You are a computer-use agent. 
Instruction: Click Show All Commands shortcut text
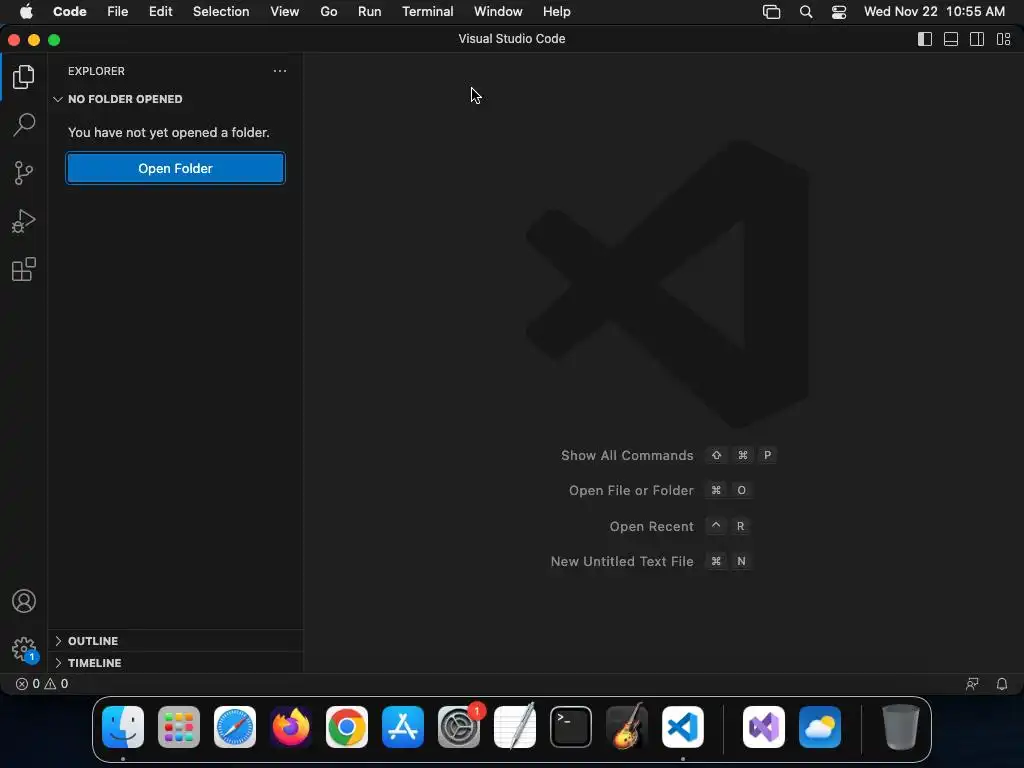tap(627, 456)
